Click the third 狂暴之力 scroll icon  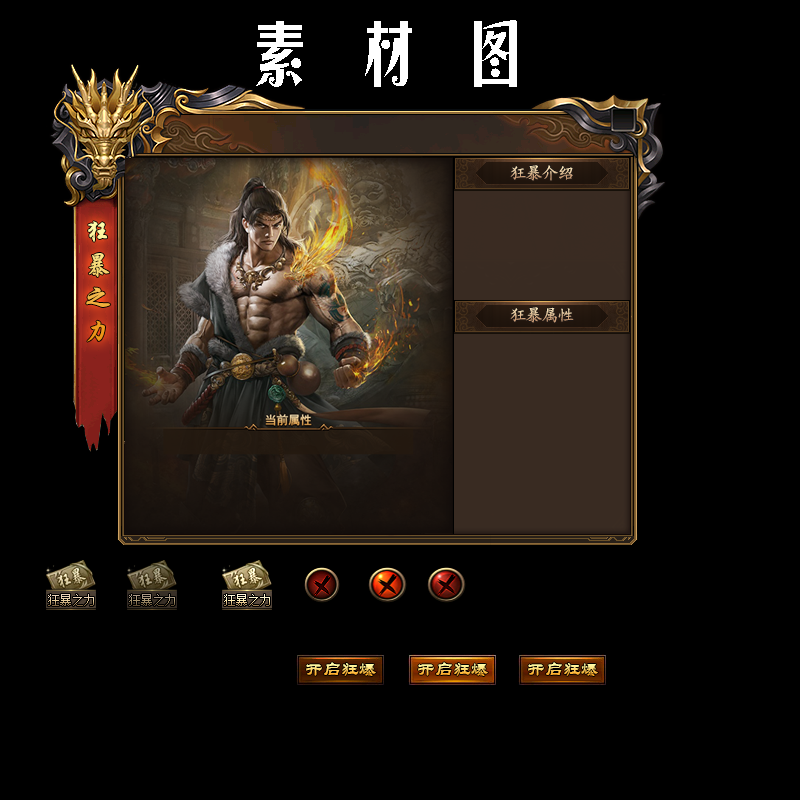[247, 585]
